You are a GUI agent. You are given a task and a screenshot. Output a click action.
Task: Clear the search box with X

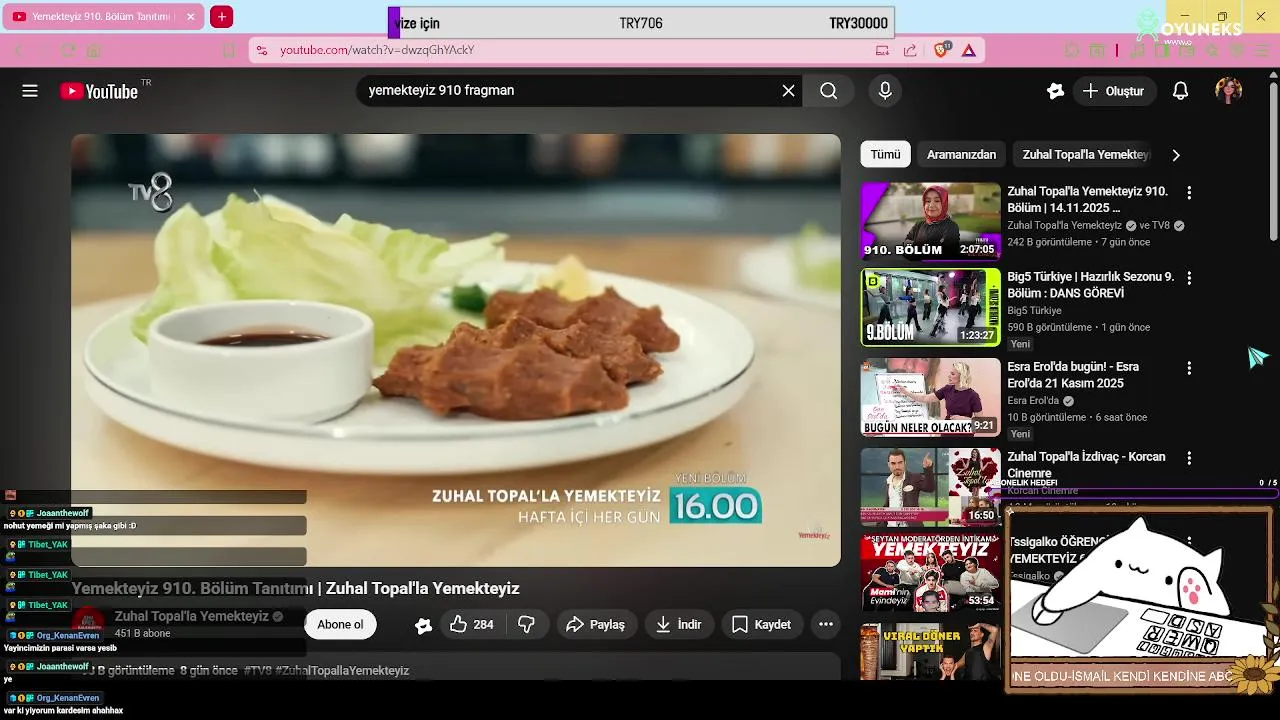788,91
